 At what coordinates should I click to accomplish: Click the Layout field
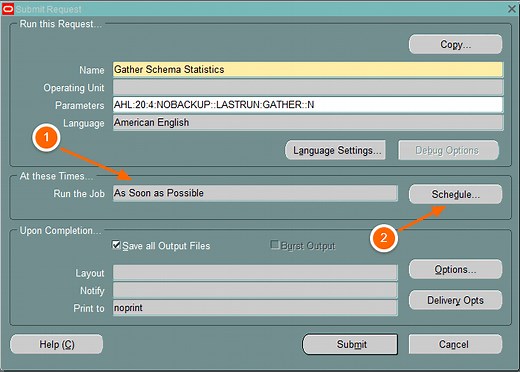255,273
